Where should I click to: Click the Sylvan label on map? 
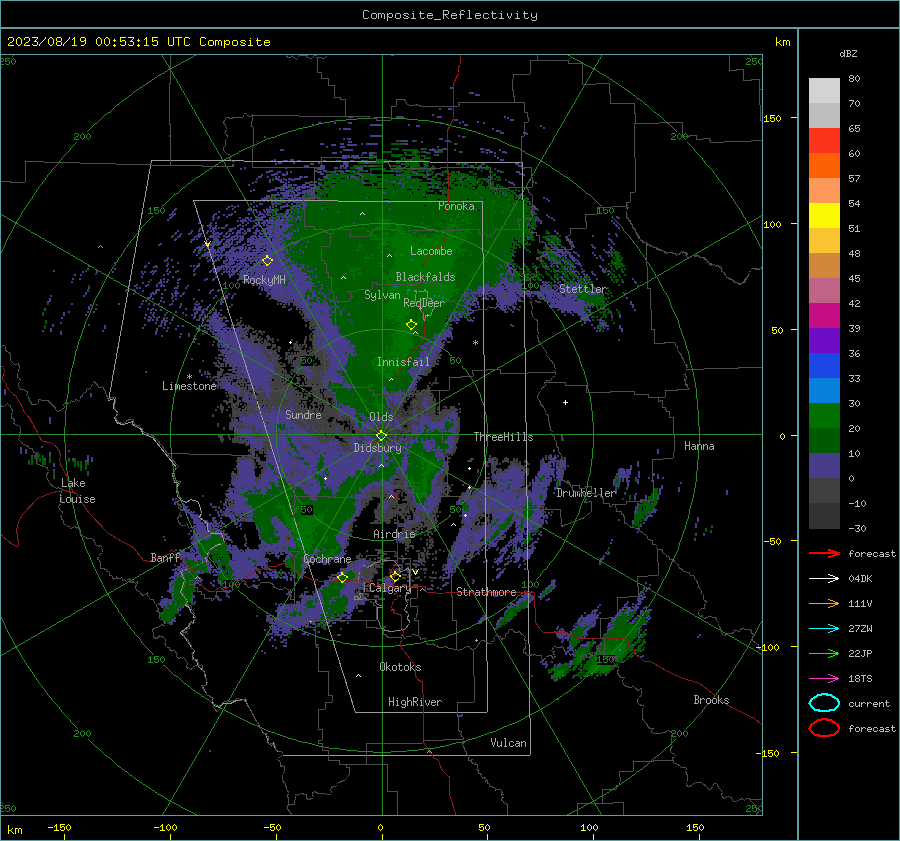point(382,295)
